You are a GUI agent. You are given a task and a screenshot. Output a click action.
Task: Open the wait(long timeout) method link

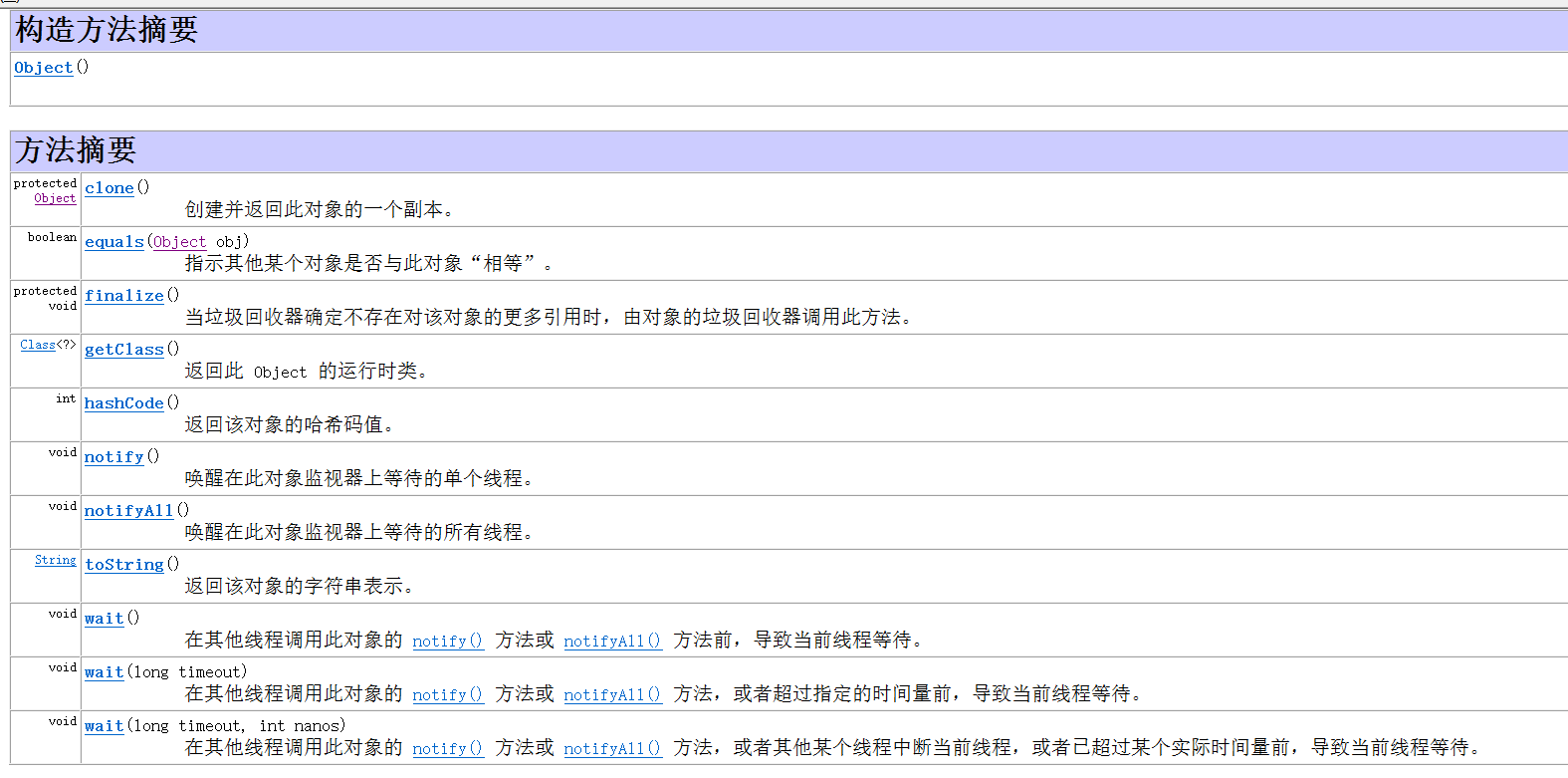pos(104,672)
